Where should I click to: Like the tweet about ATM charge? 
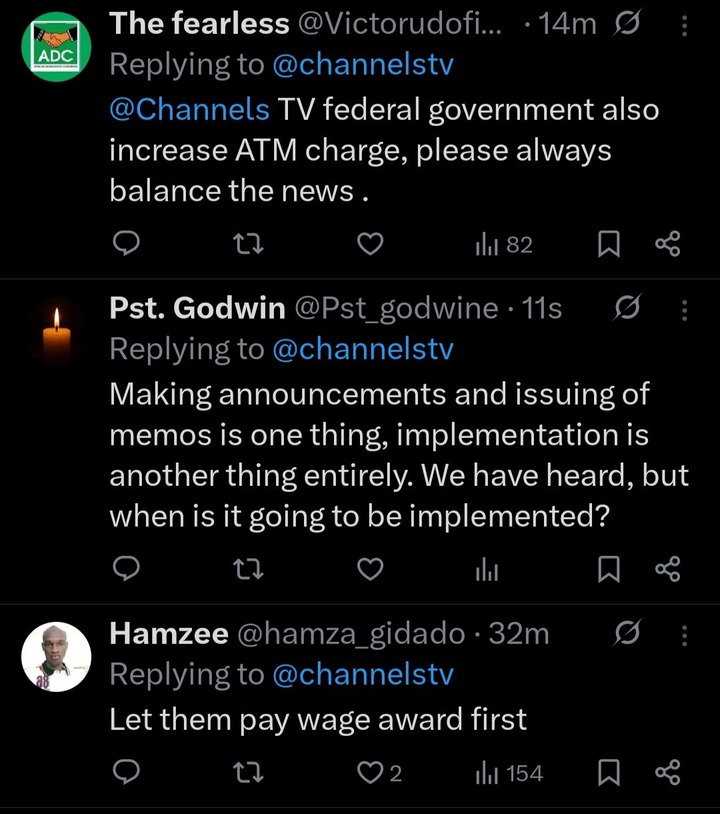(370, 244)
